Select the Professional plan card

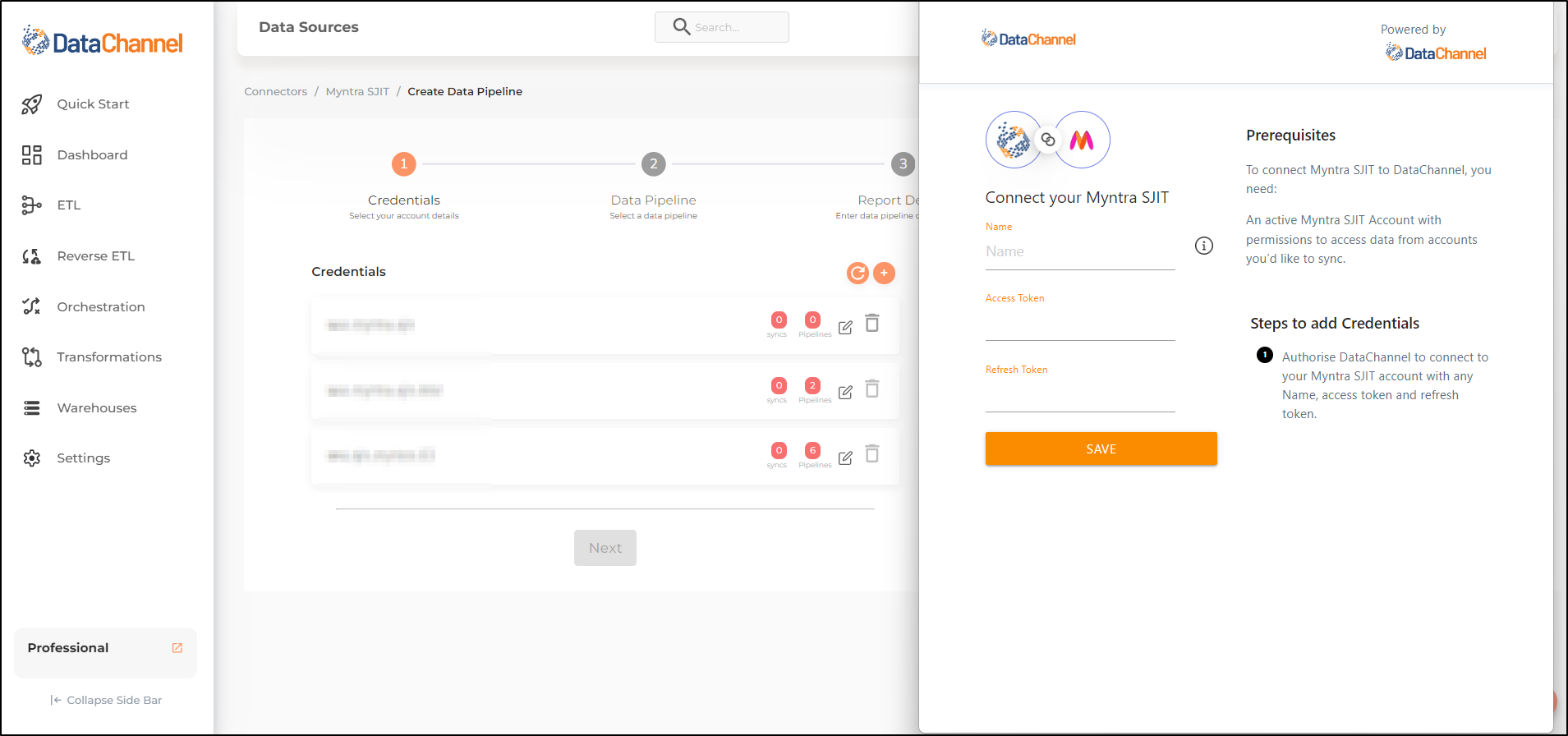click(105, 653)
